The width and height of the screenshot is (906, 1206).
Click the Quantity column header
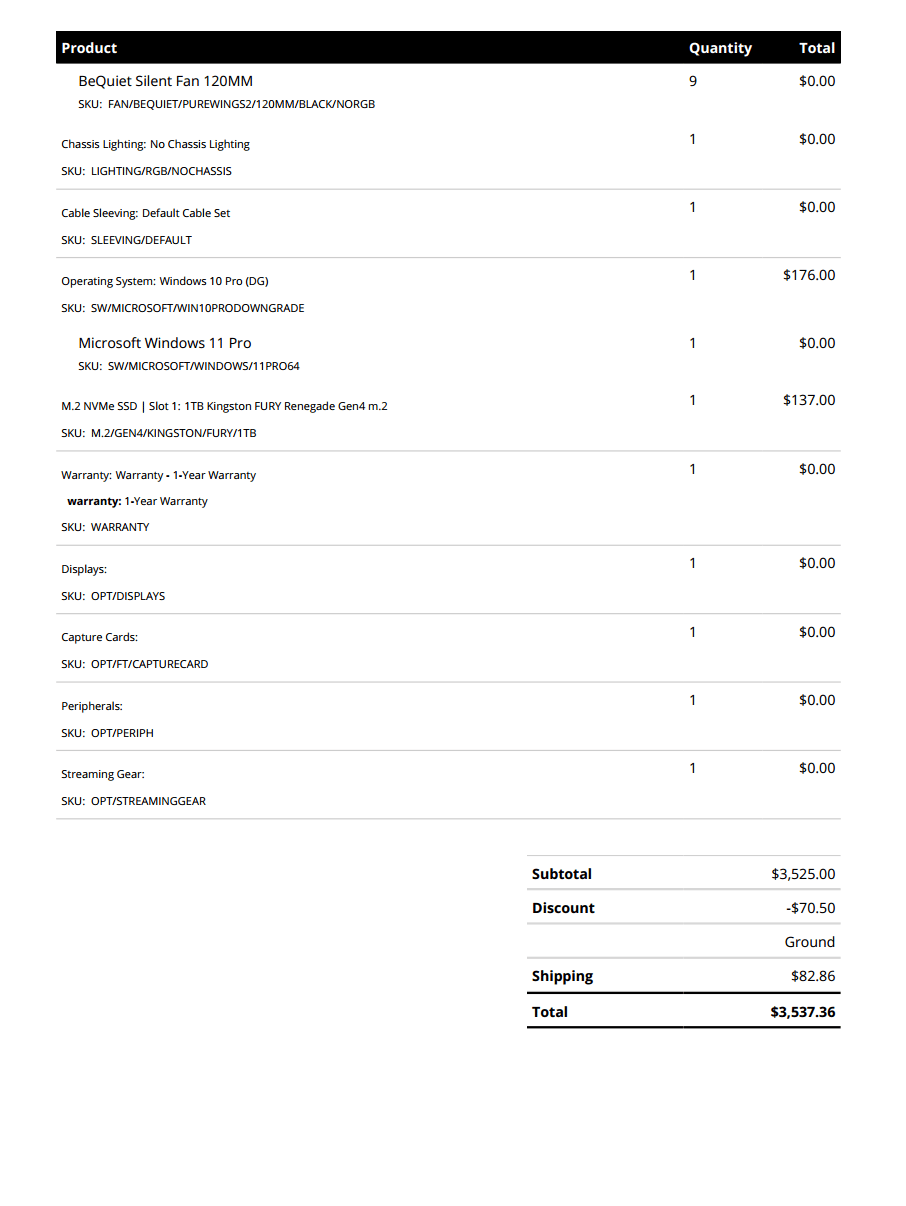tap(720, 48)
